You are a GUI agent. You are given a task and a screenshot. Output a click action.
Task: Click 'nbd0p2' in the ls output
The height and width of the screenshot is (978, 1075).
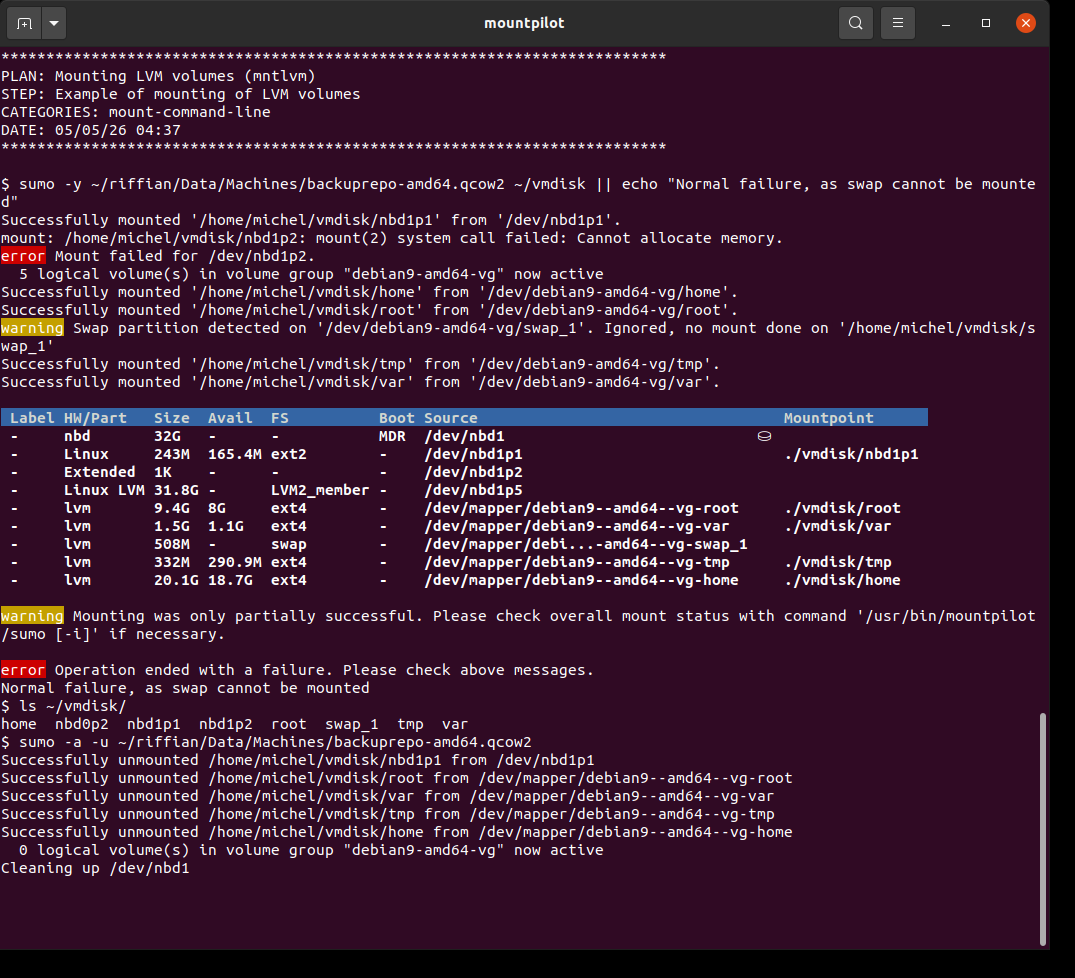tap(82, 724)
